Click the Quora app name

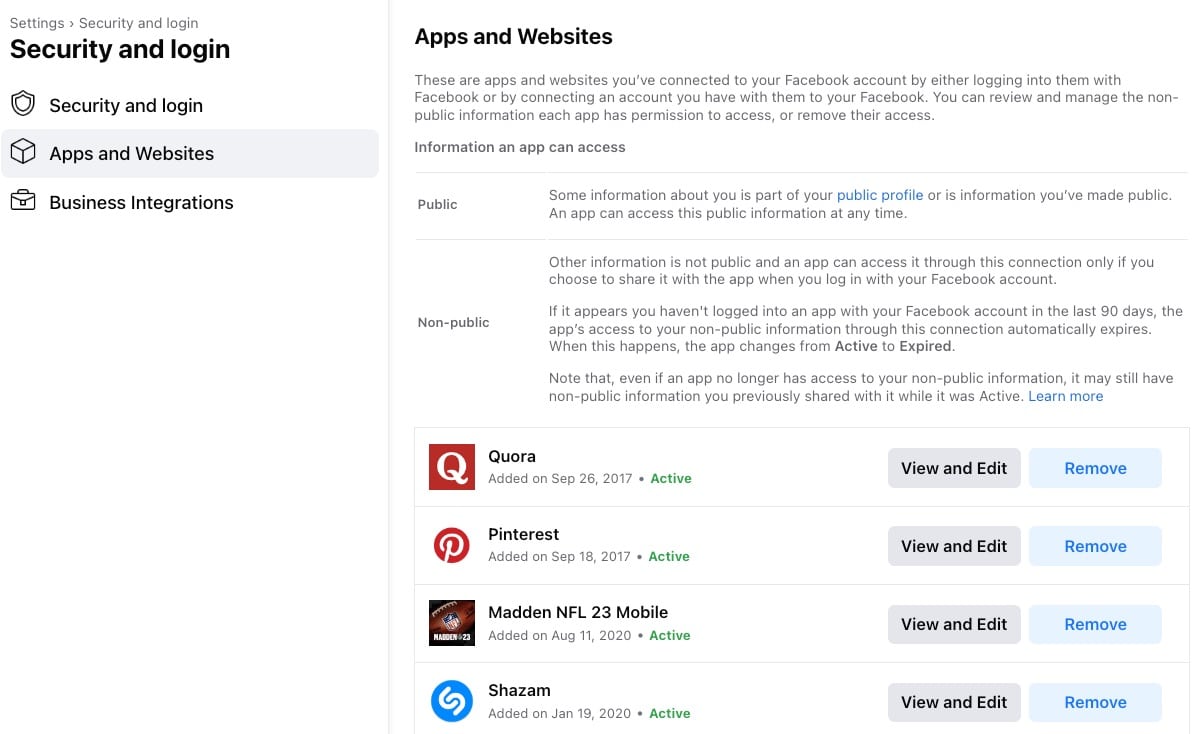(512, 456)
